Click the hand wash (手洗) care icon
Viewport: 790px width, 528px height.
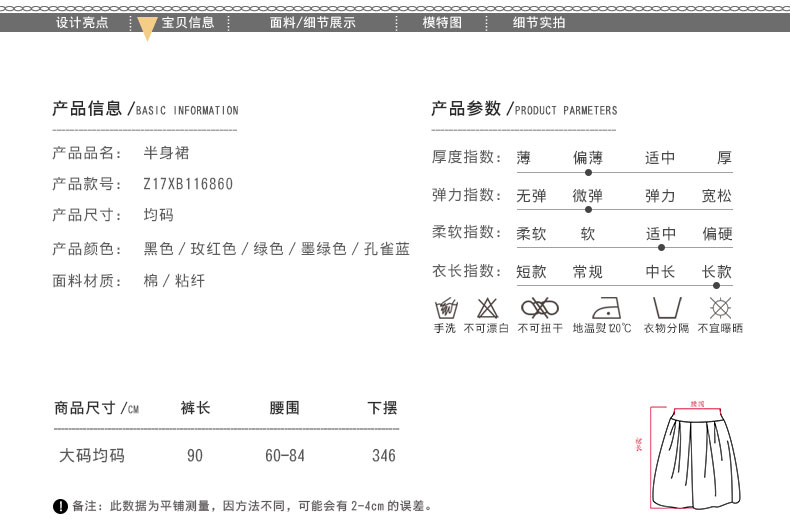coord(445,307)
